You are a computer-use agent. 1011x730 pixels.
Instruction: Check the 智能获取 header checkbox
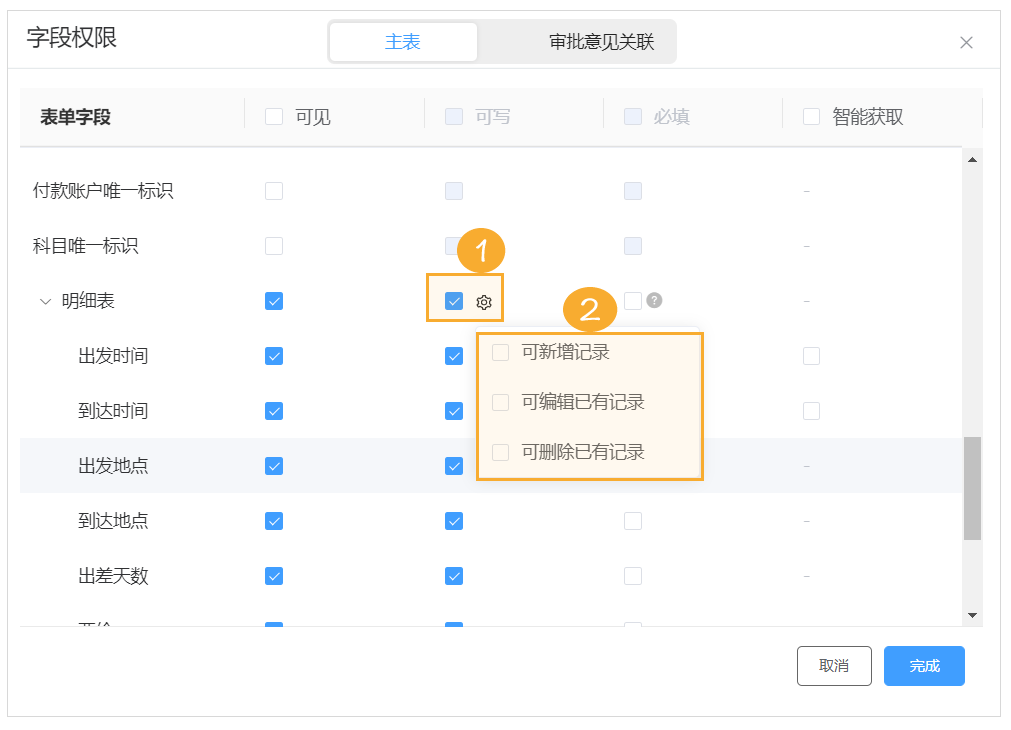tap(811, 116)
